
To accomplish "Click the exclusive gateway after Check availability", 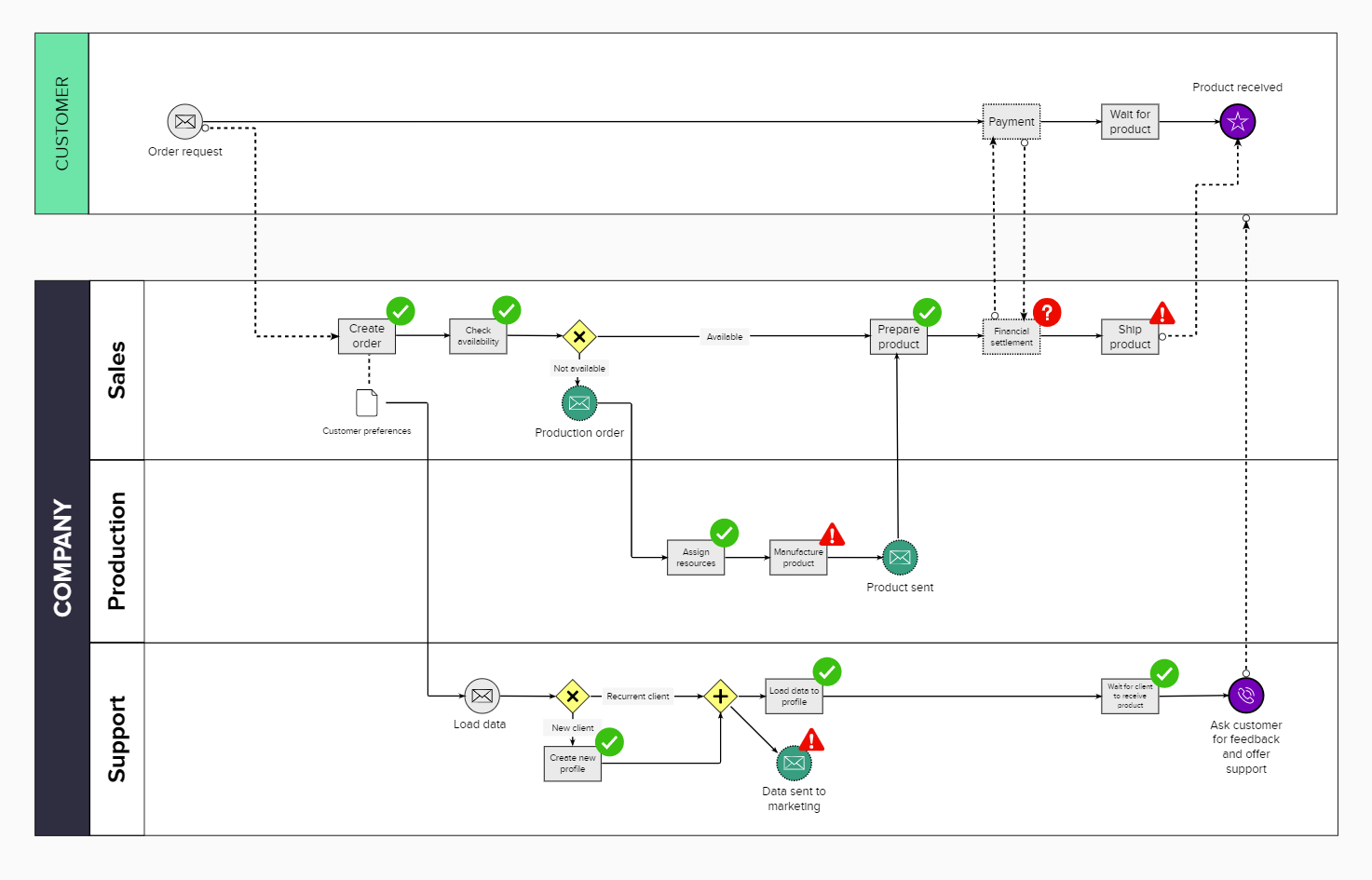I will point(579,337).
